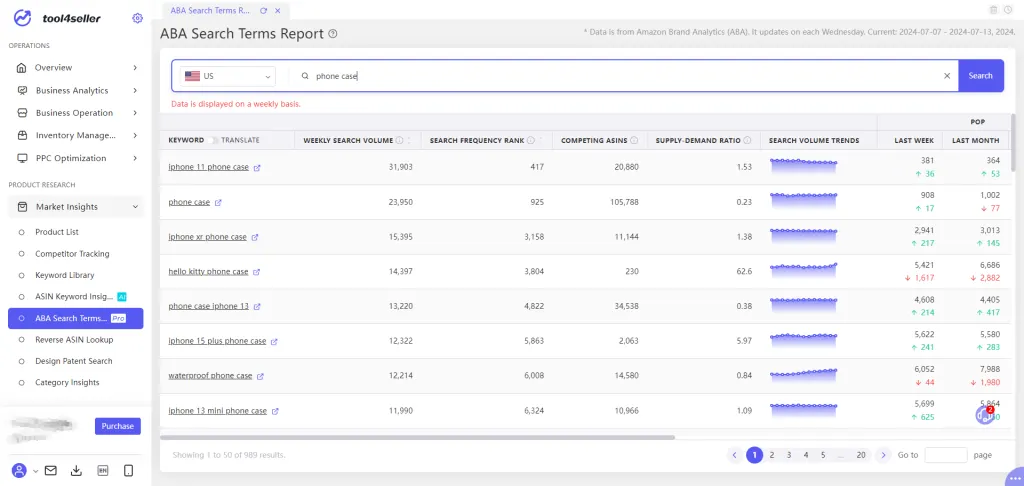Select ABA Search Terms sidebar item

[x=76, y=319]
